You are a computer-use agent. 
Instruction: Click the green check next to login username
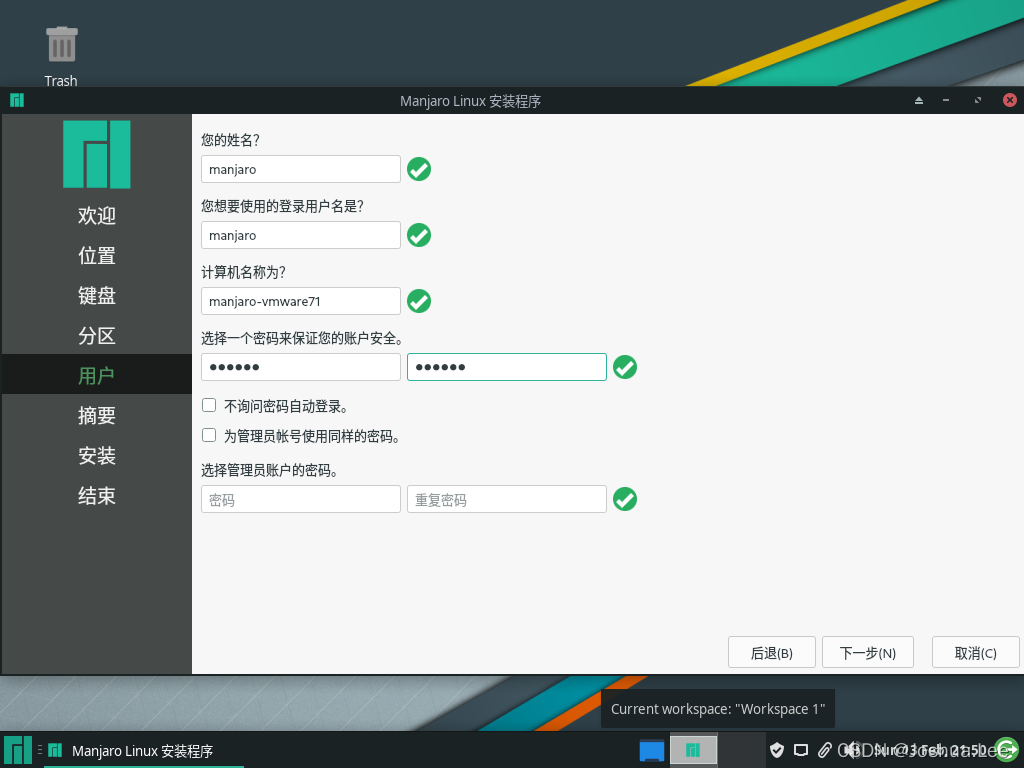[419, 235]
